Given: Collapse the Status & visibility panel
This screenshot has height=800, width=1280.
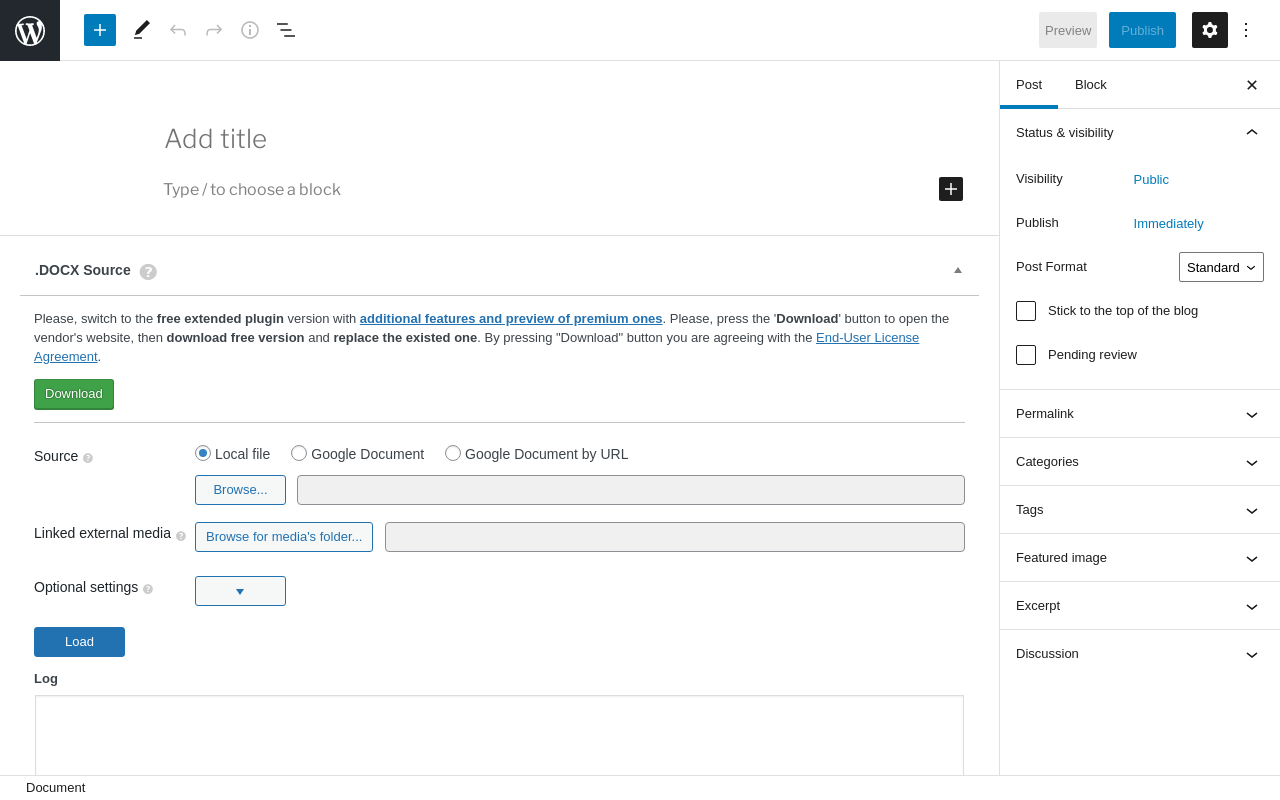Looking at the screenshot, I should 1139,133.
